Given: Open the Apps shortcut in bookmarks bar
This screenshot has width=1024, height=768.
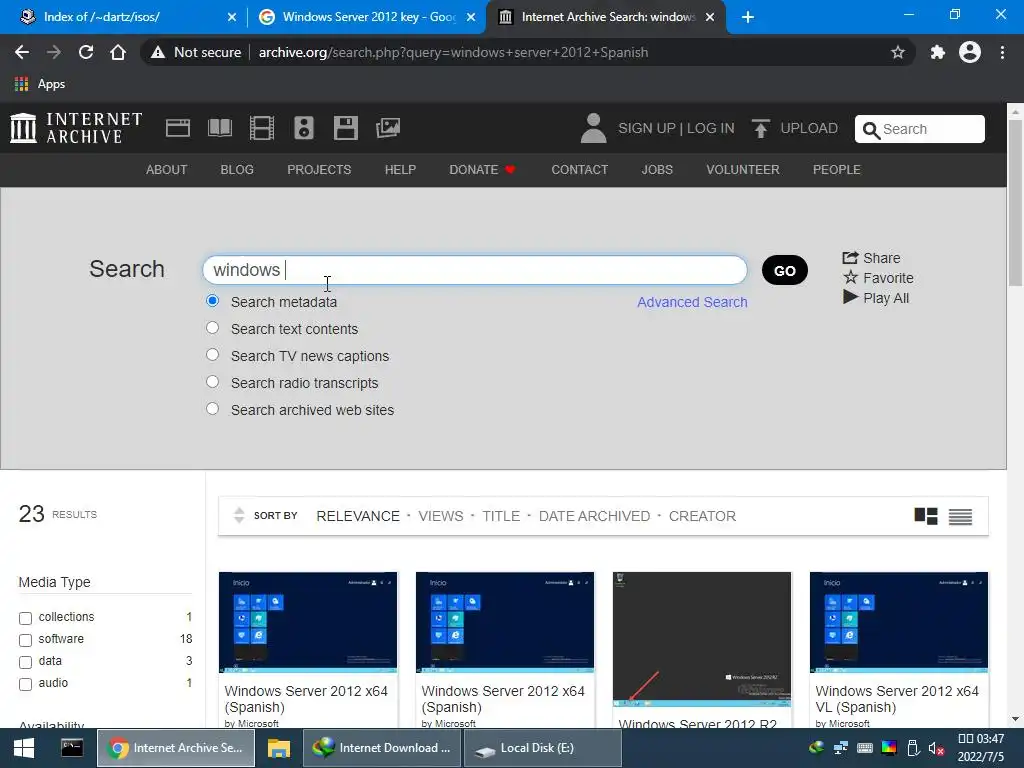Looking at the screenshot, I should coord(40,84).
